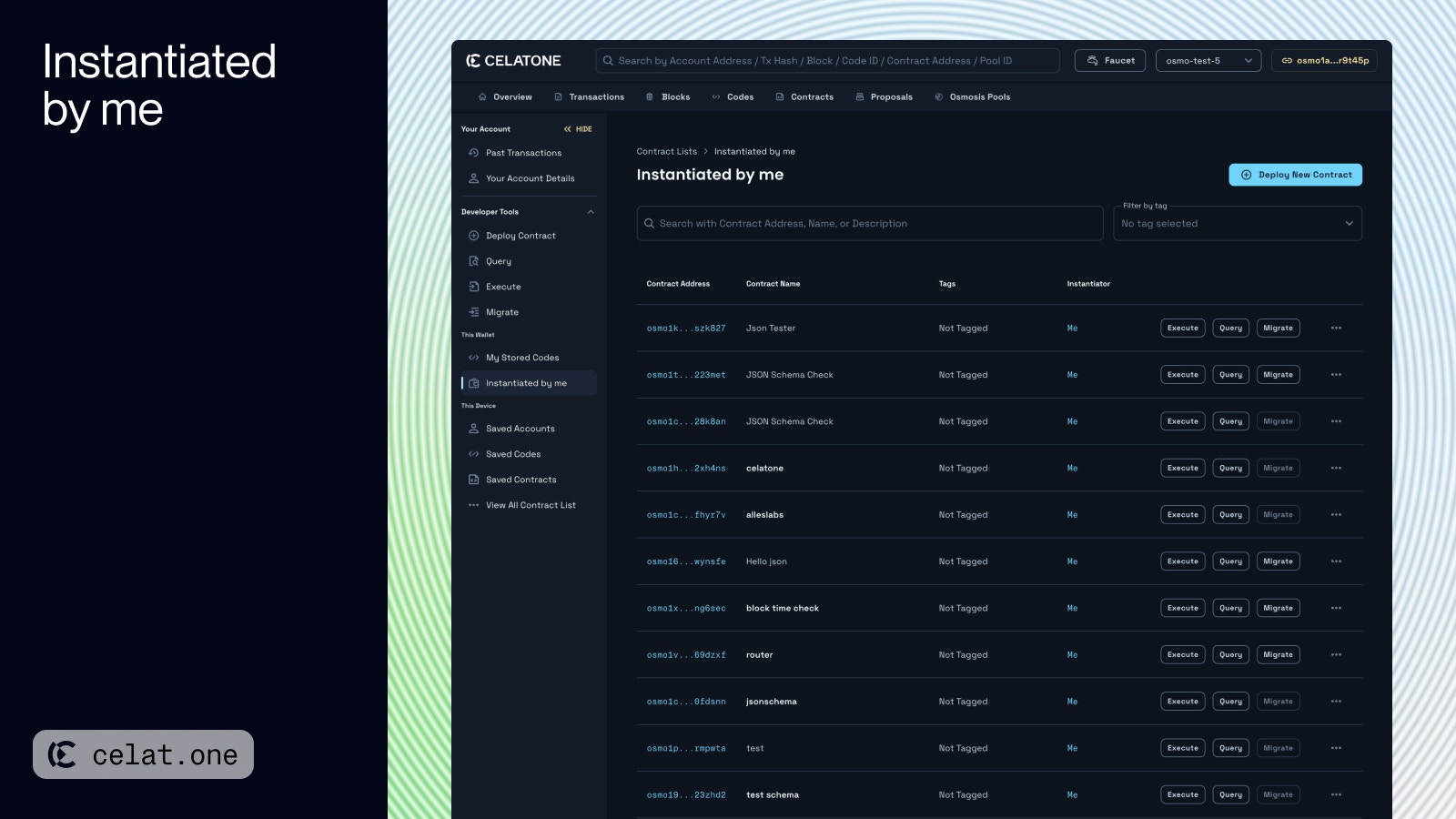Click the Migrate sidebar icon

pyautogui.click(x=473, y=312)
